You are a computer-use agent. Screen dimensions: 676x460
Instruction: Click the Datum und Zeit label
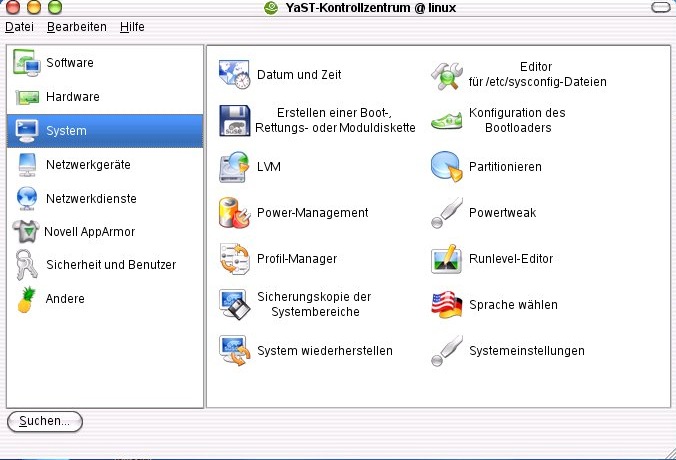(299, 75)
